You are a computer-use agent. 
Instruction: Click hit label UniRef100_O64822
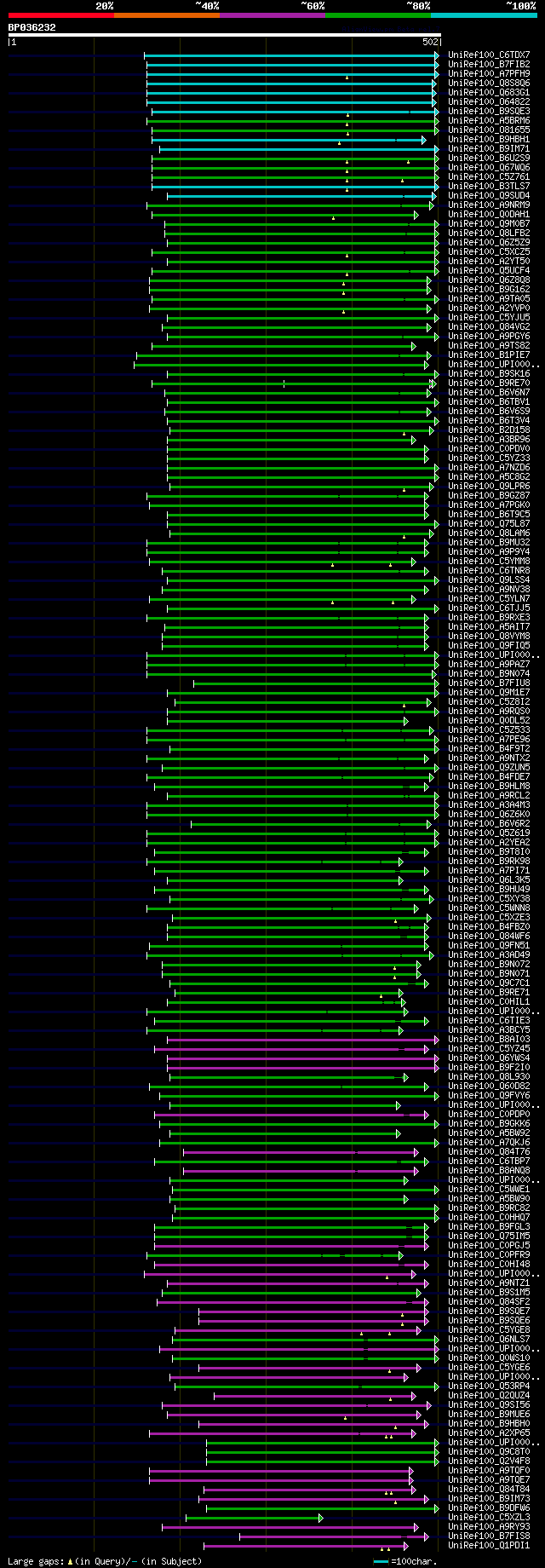click(489, 101)
